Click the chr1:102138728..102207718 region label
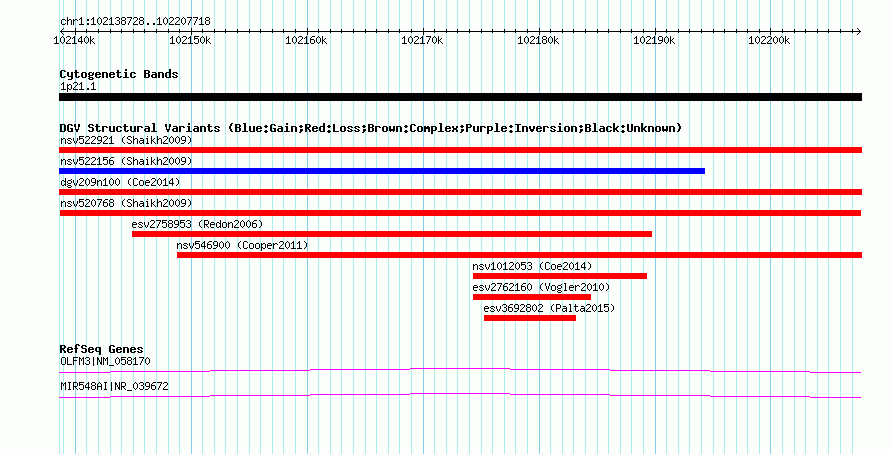The image size is (890, 454). (x=135, y=21)
